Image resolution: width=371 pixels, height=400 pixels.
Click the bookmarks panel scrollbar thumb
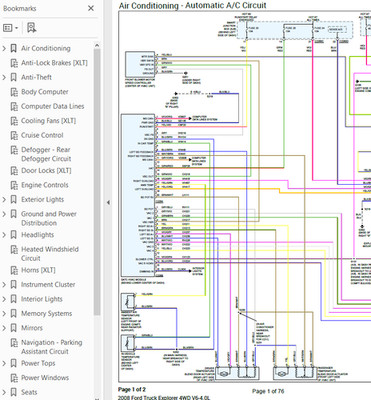click(x=97, y=182)
